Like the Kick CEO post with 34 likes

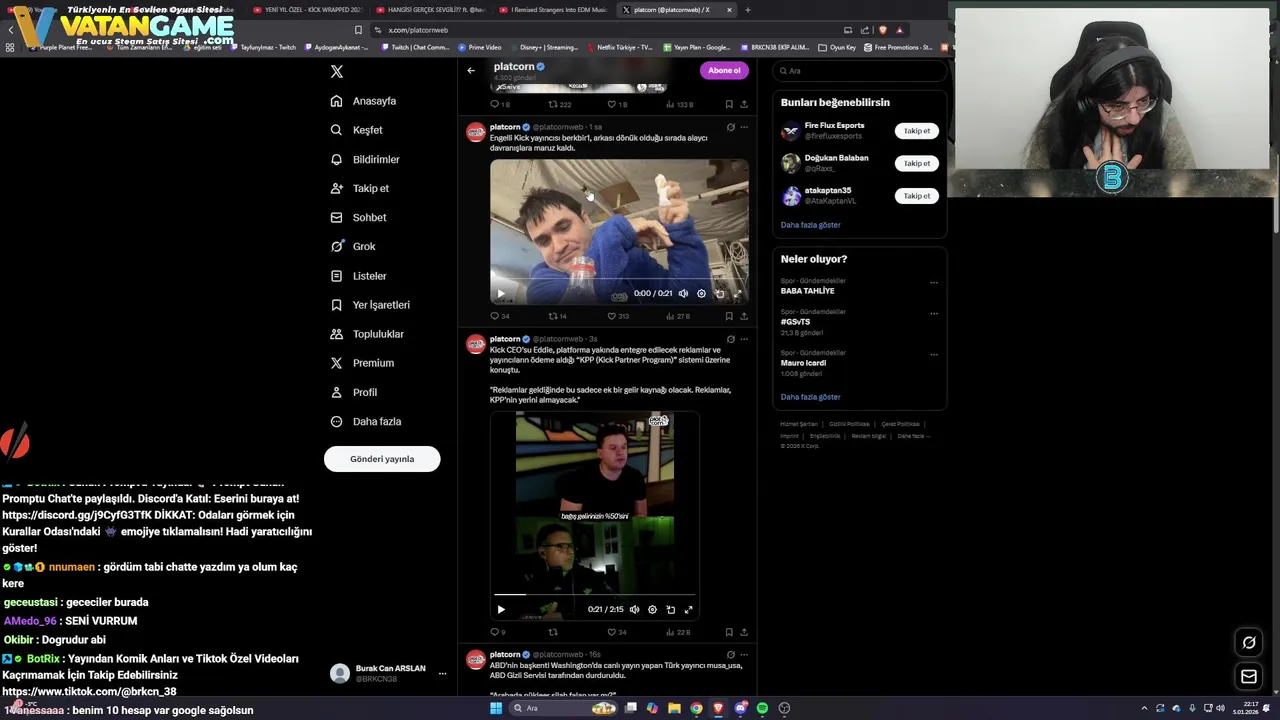[x=617, y=632]
